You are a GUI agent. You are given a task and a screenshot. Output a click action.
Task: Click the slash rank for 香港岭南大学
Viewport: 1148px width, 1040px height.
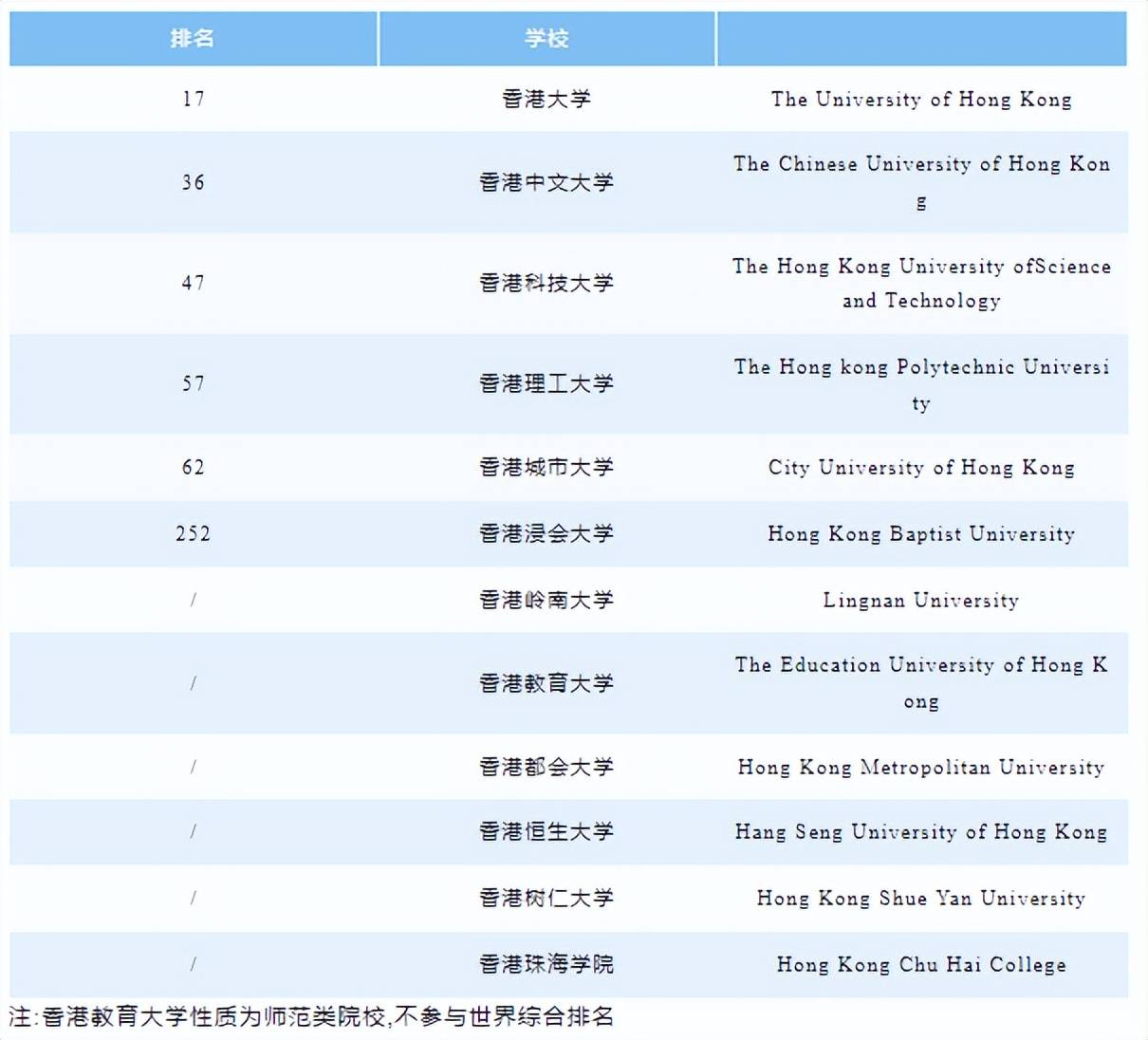click(194, 600)
